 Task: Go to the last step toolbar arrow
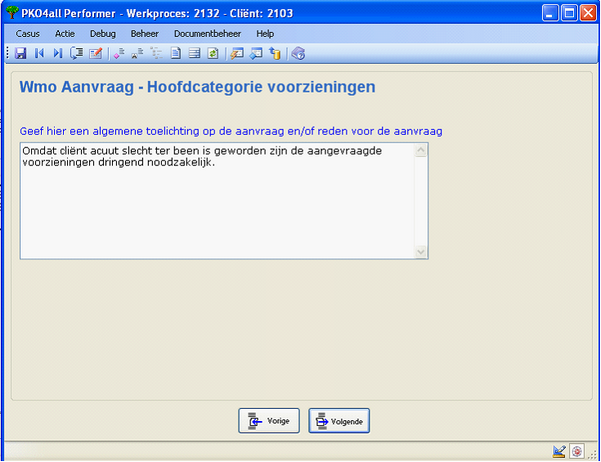click(57, 53)
